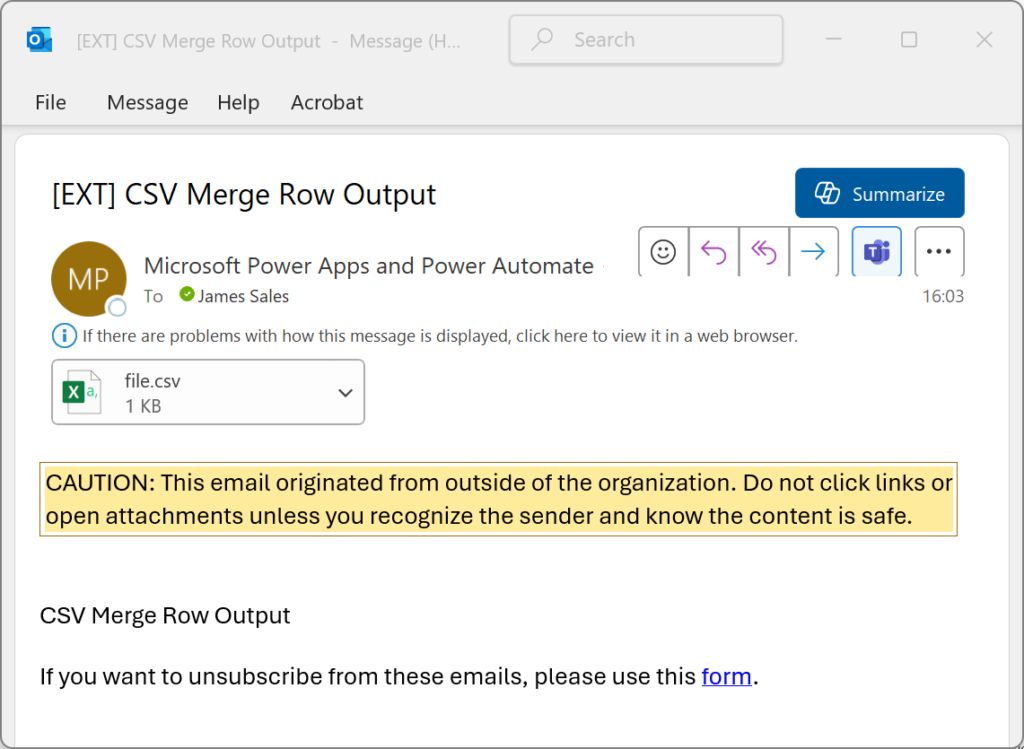Open the More actions ellipsis menu
This screenshot has width=1024, height=749.
pos(939,252)
